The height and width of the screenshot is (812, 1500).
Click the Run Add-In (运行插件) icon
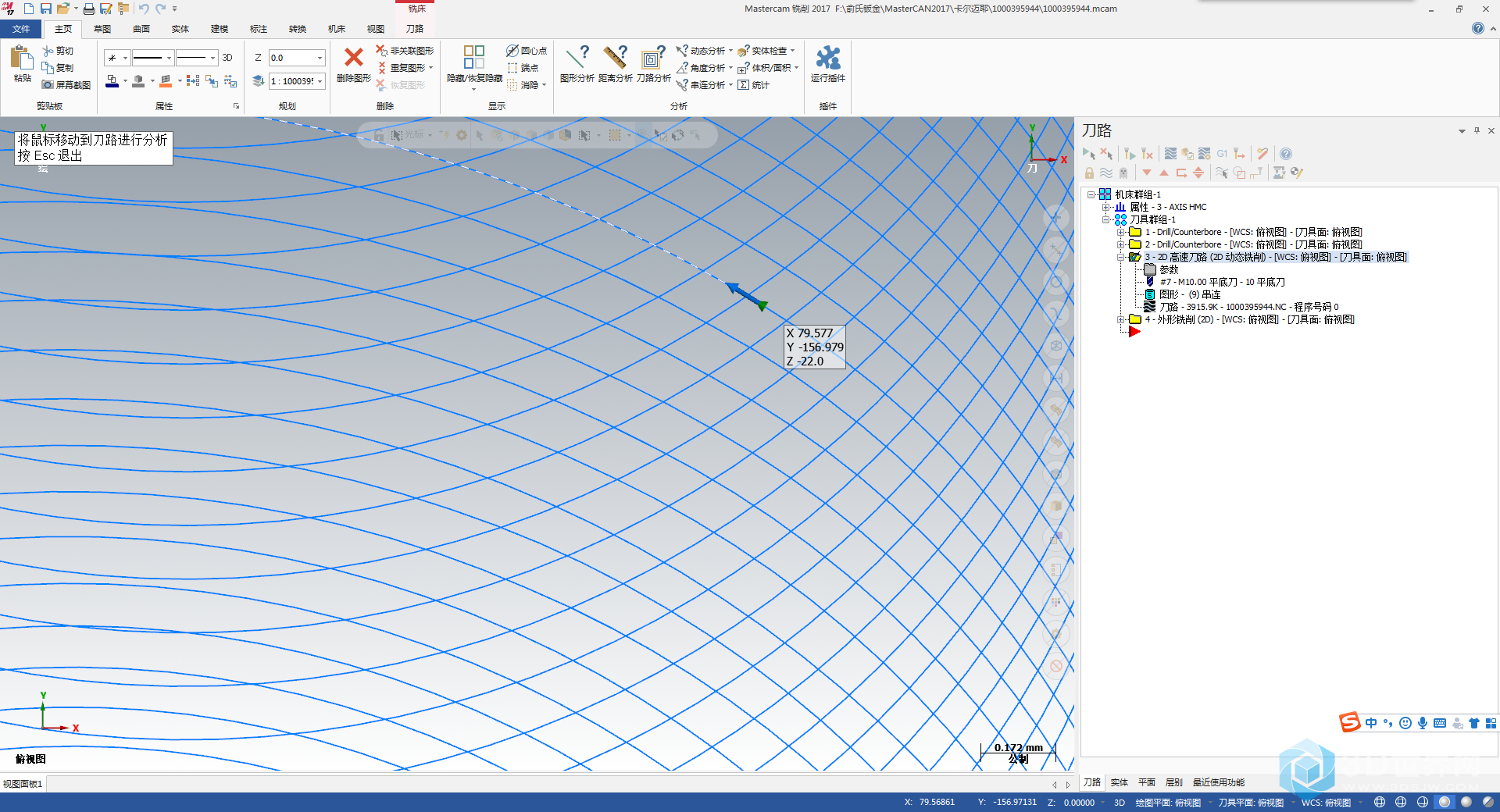point(828,57)
